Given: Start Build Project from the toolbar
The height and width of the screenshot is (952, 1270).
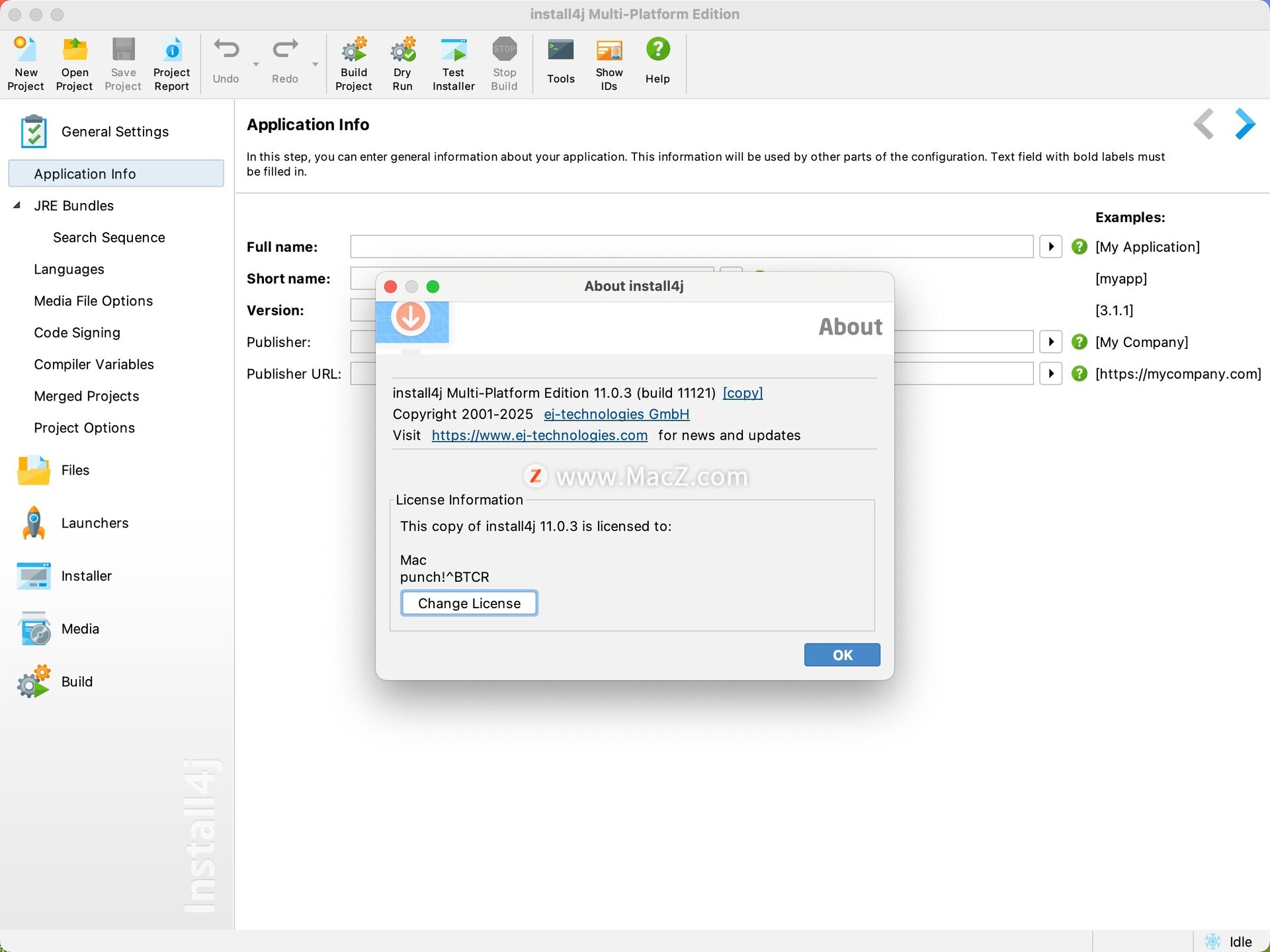Looking at the screenshot, I should (x=354, y=63).
